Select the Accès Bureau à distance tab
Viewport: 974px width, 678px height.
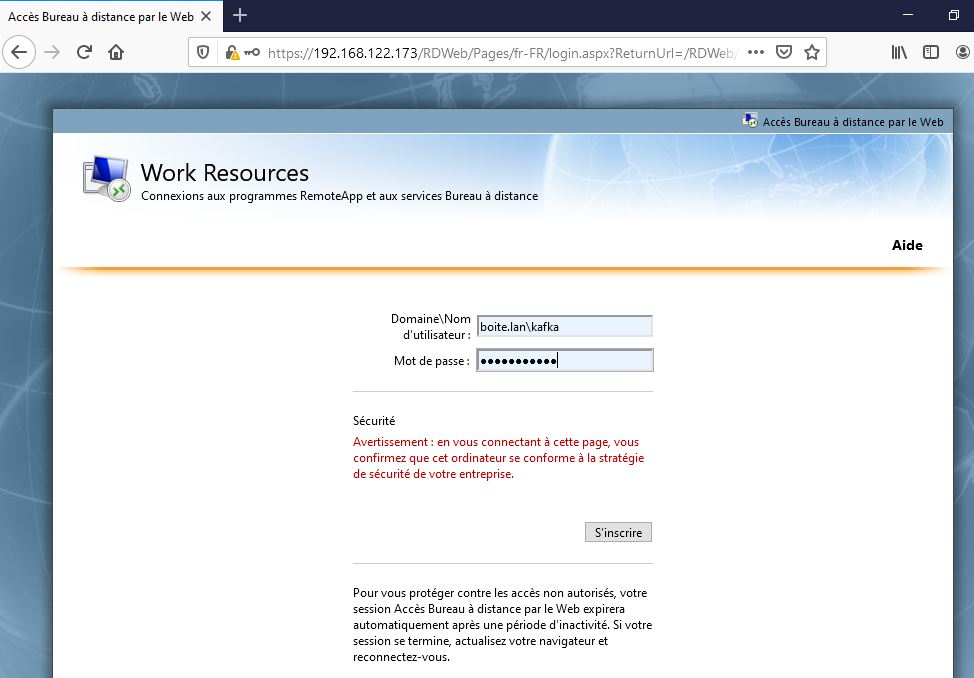(100, 15)
